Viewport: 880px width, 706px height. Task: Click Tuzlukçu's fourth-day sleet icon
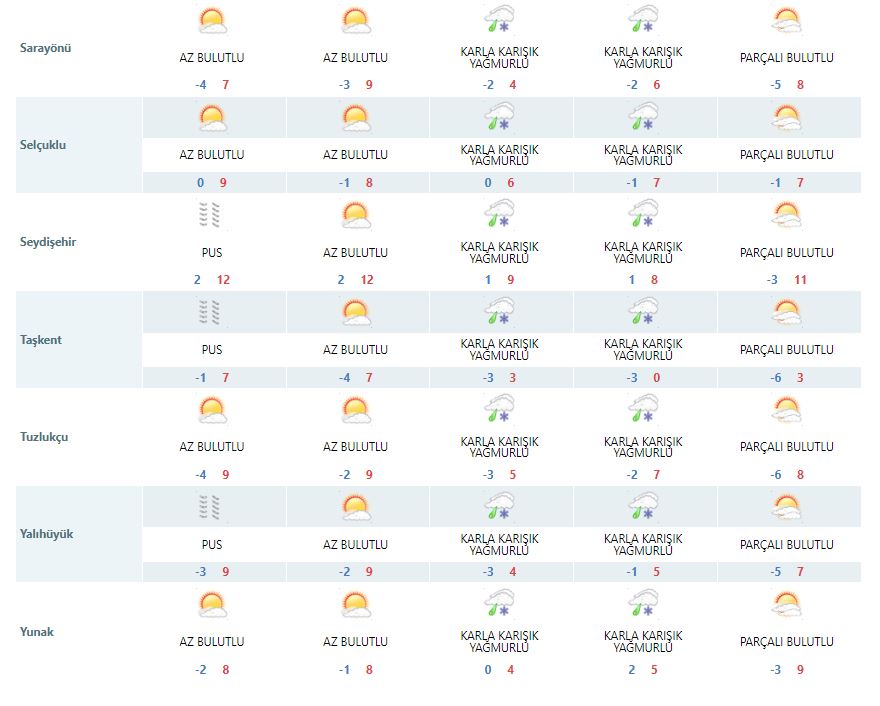click(x=643, y=411)
